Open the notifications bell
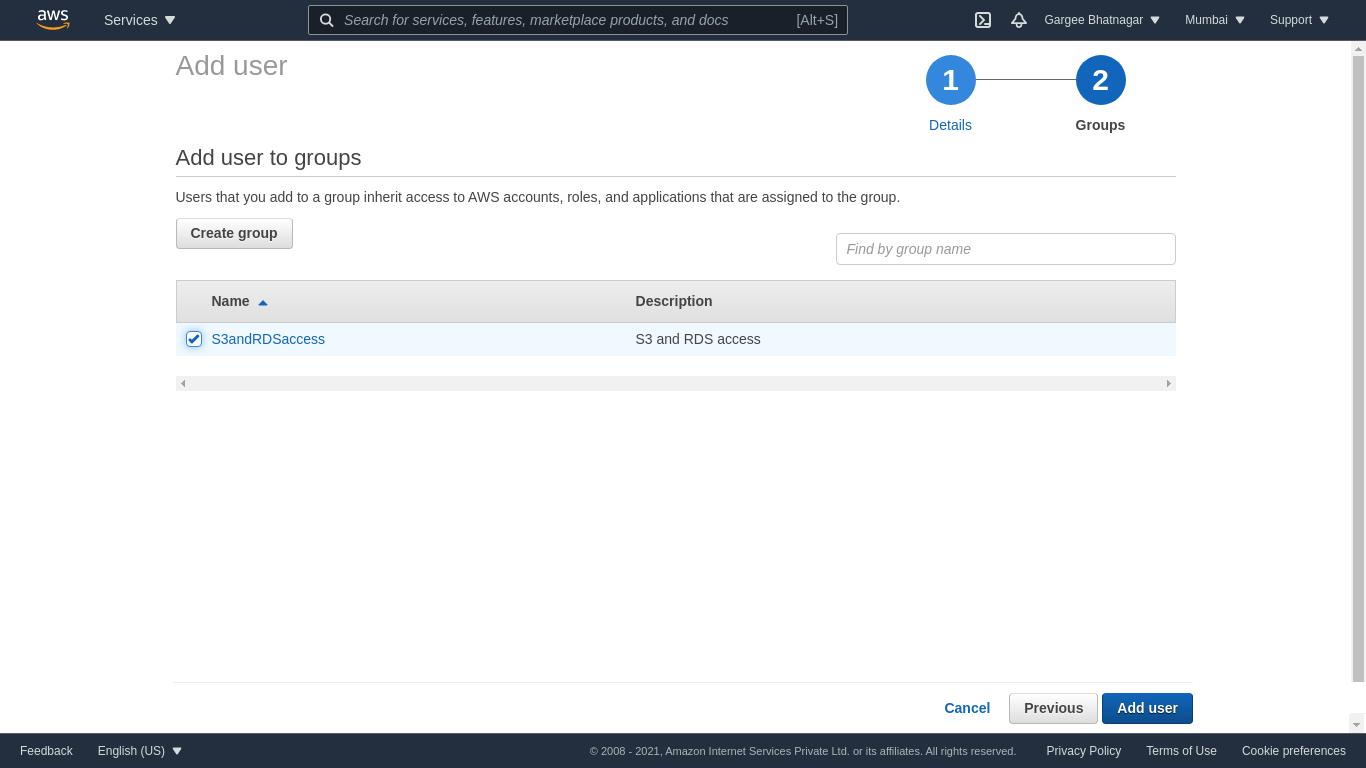This screenshot has width=1366, height=768. [1019, 20]
